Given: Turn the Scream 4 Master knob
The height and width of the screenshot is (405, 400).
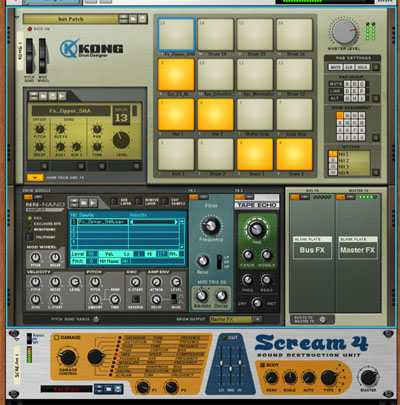Looking at the screenshot, I should coord(368,377).
